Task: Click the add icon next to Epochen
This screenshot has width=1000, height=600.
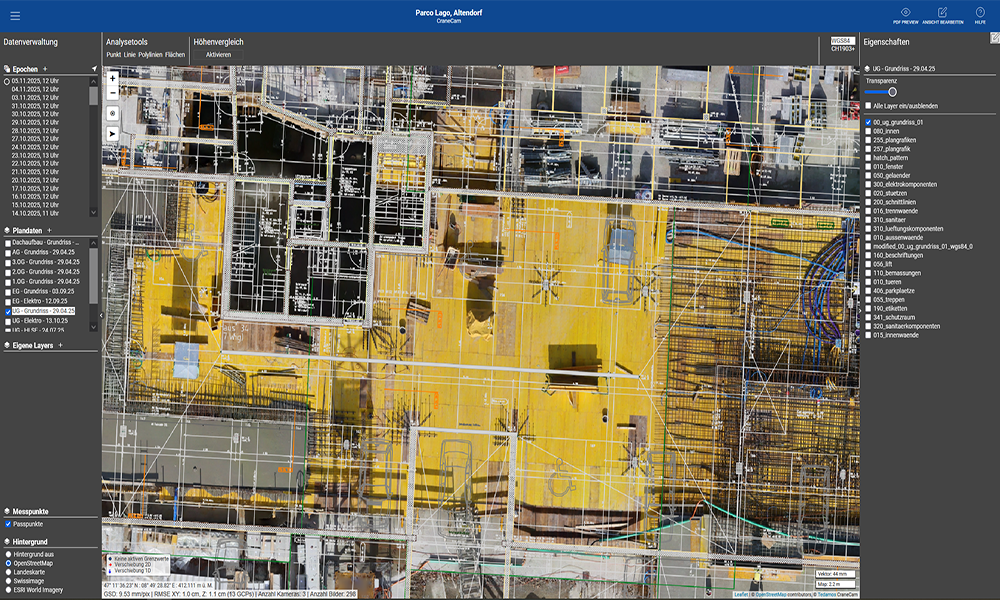Action: point(45,69)
